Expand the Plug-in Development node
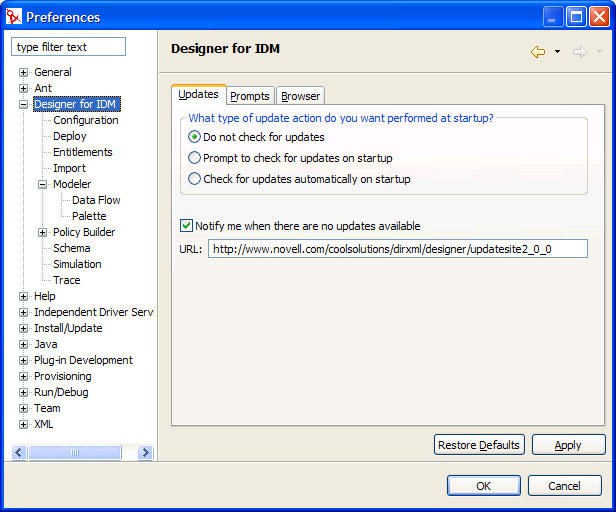Image resolution: width=616 pixels, height=512 pixels. click(24, 360)
